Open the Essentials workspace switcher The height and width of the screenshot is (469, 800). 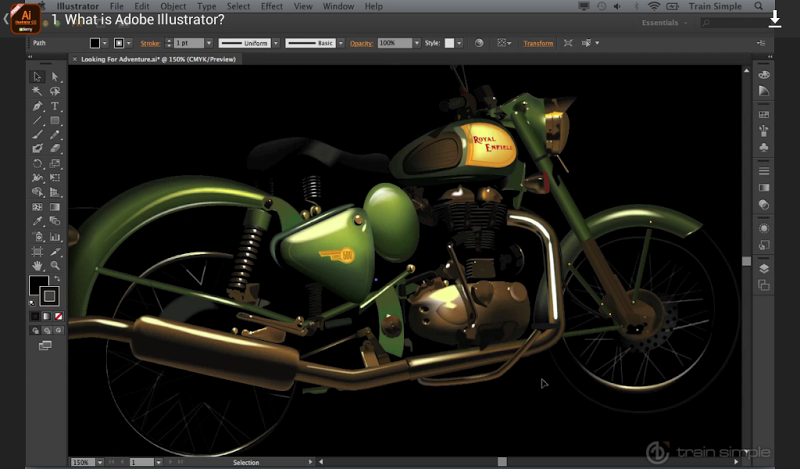tap(665, 22)
